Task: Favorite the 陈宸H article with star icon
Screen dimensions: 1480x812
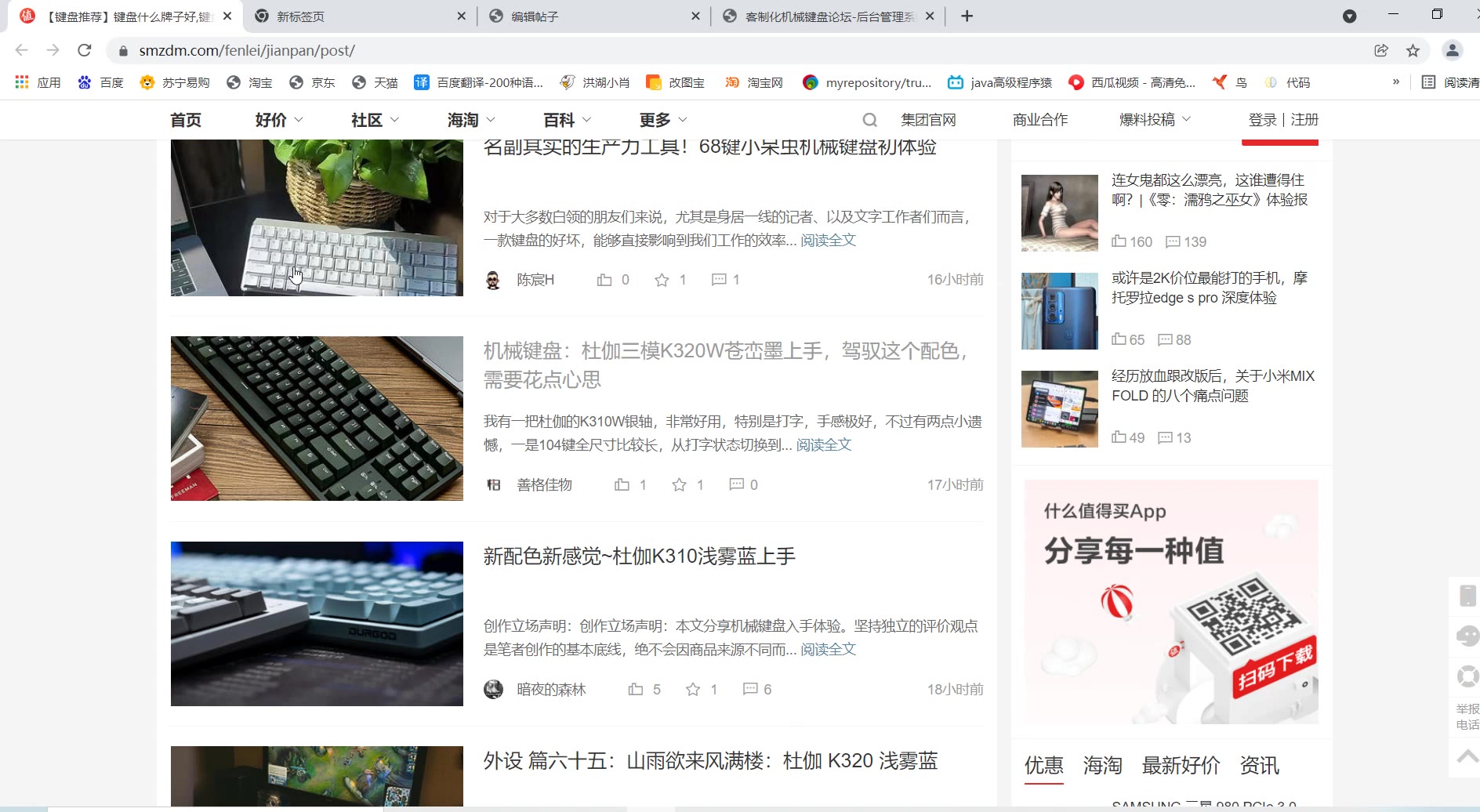Action: [662, 280]
